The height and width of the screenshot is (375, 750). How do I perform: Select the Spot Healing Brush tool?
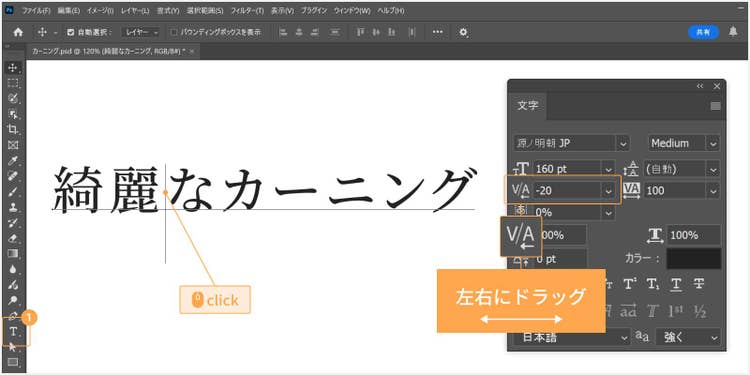[13, 176]
